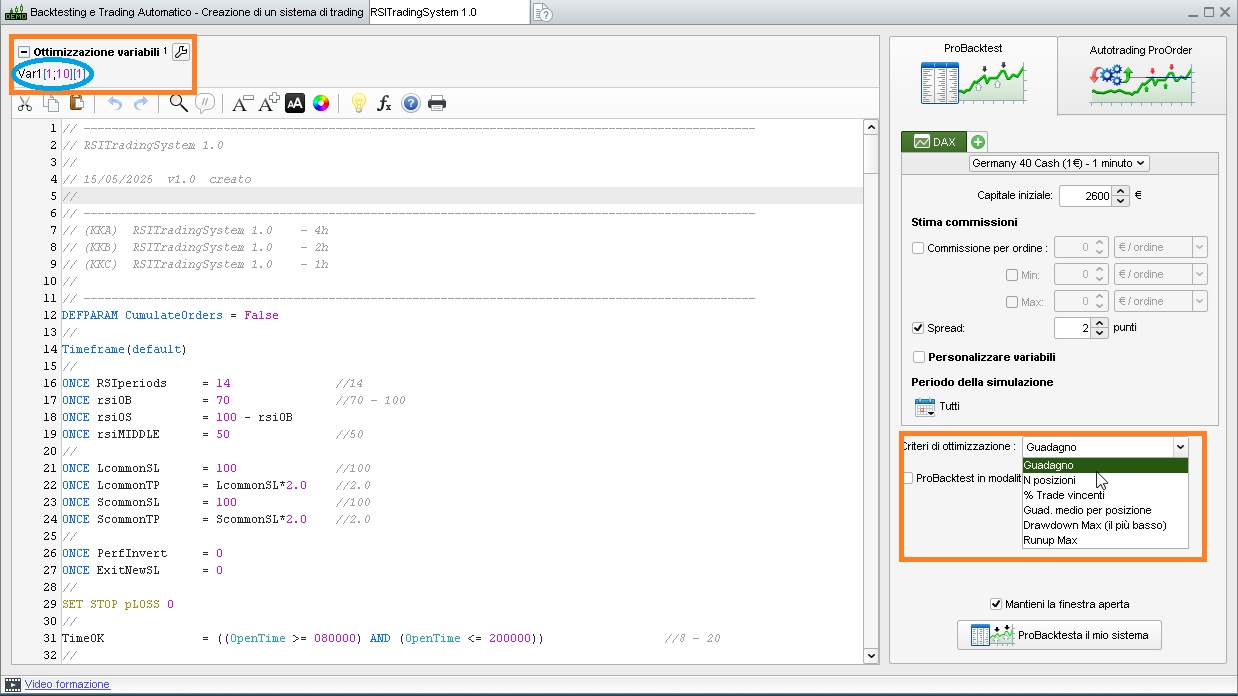Screen dimensions: 1238x696
Task: Open the Germany 40 Cash timeframe dropdown
Action: (x=1060, y=163)
